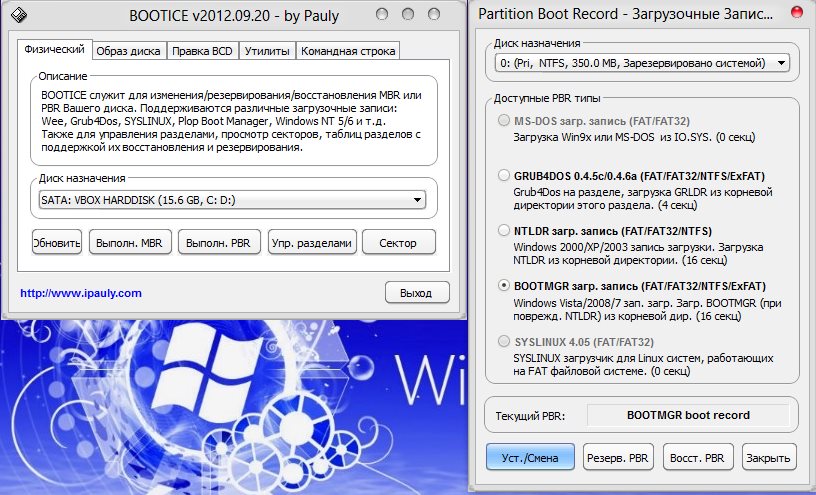This screenshot has width=816, height=495.
Task: Select GRUB4DOS 0.4.5c/0.4.6a radio option
Action: click(x=504, y=175)
